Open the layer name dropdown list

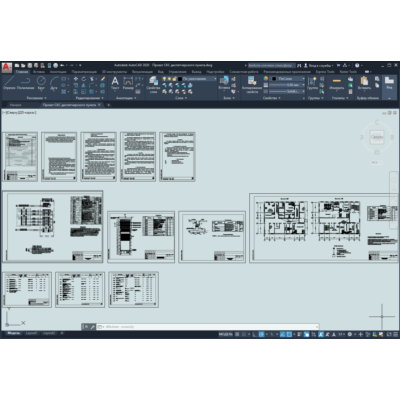[x=199, y=79]
